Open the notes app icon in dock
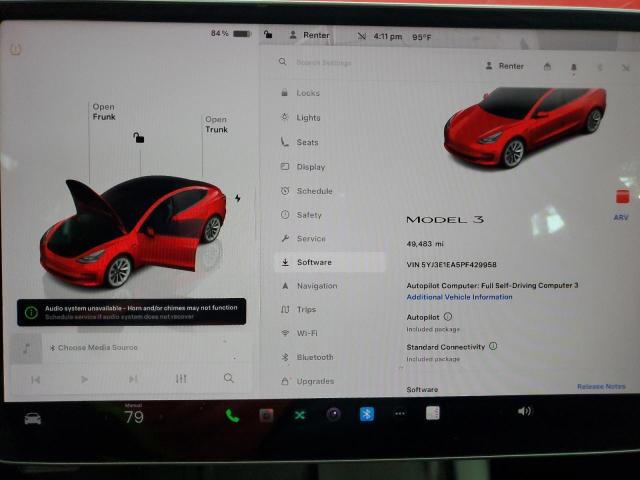 point(433,413)
